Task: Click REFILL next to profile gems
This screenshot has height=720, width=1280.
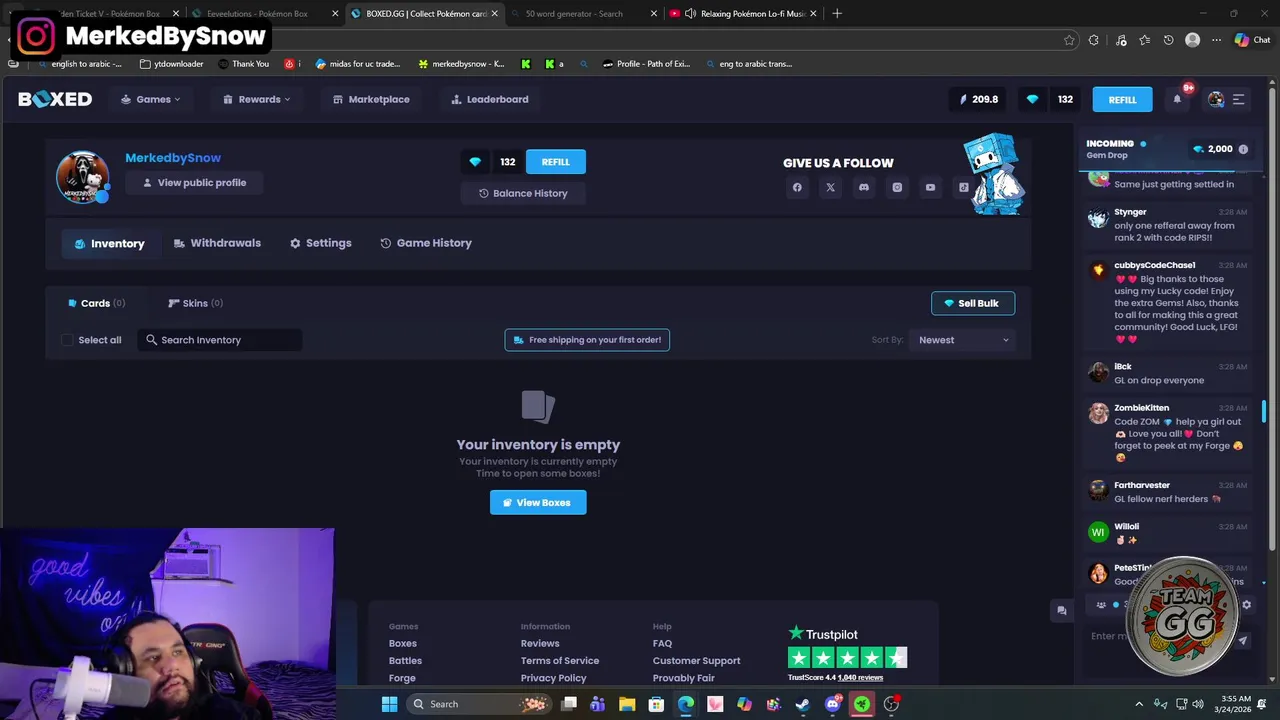Action: point(555,162)
